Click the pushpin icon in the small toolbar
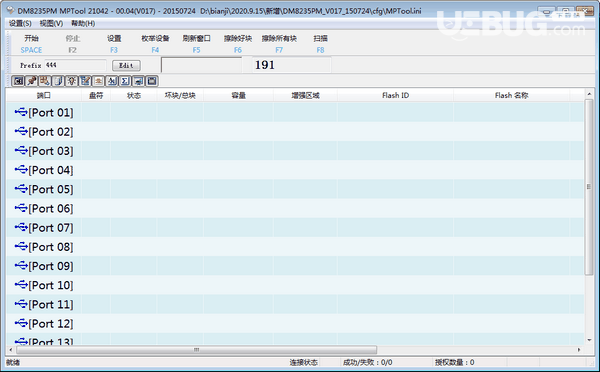This screenshot has height=372, width=600. pos(31,81)
